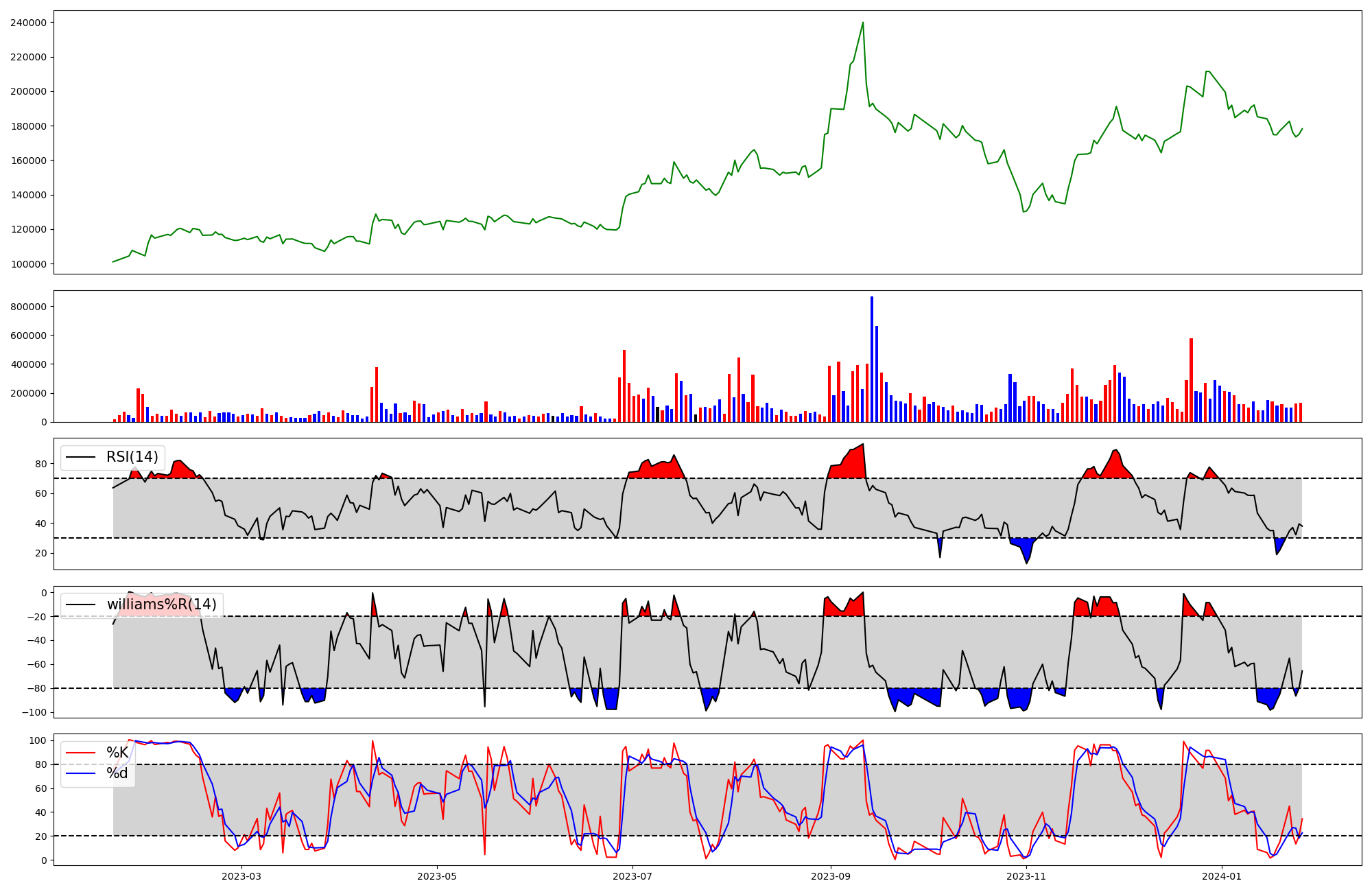Click the 800000 volume axis label

click(28, 307)
